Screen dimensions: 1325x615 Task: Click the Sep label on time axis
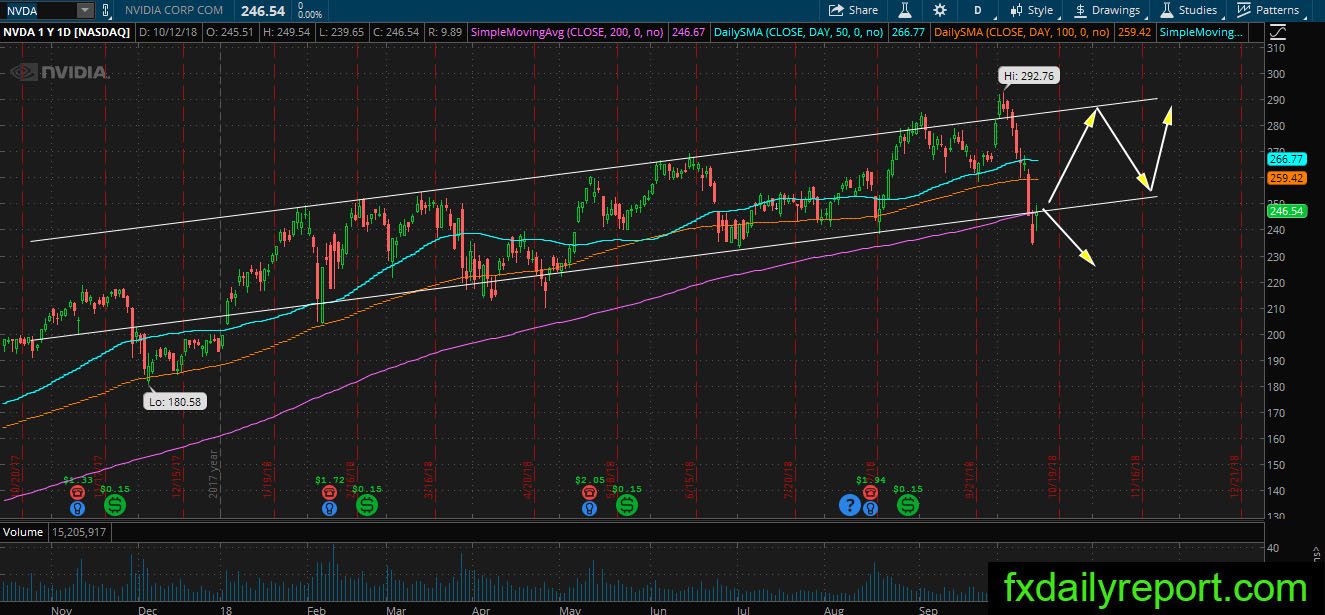(x=929, y=608)
